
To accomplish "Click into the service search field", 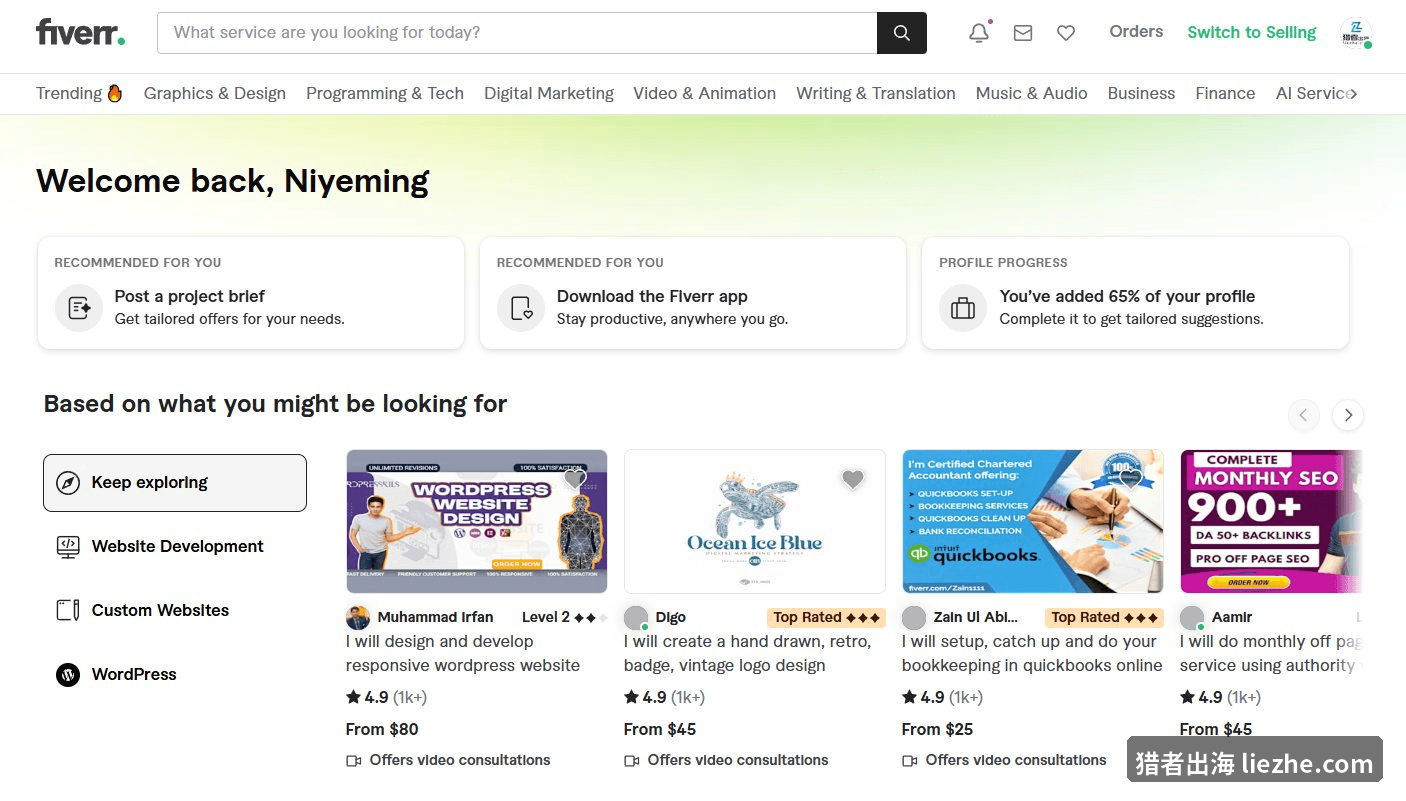I will [x=517, y=33].
